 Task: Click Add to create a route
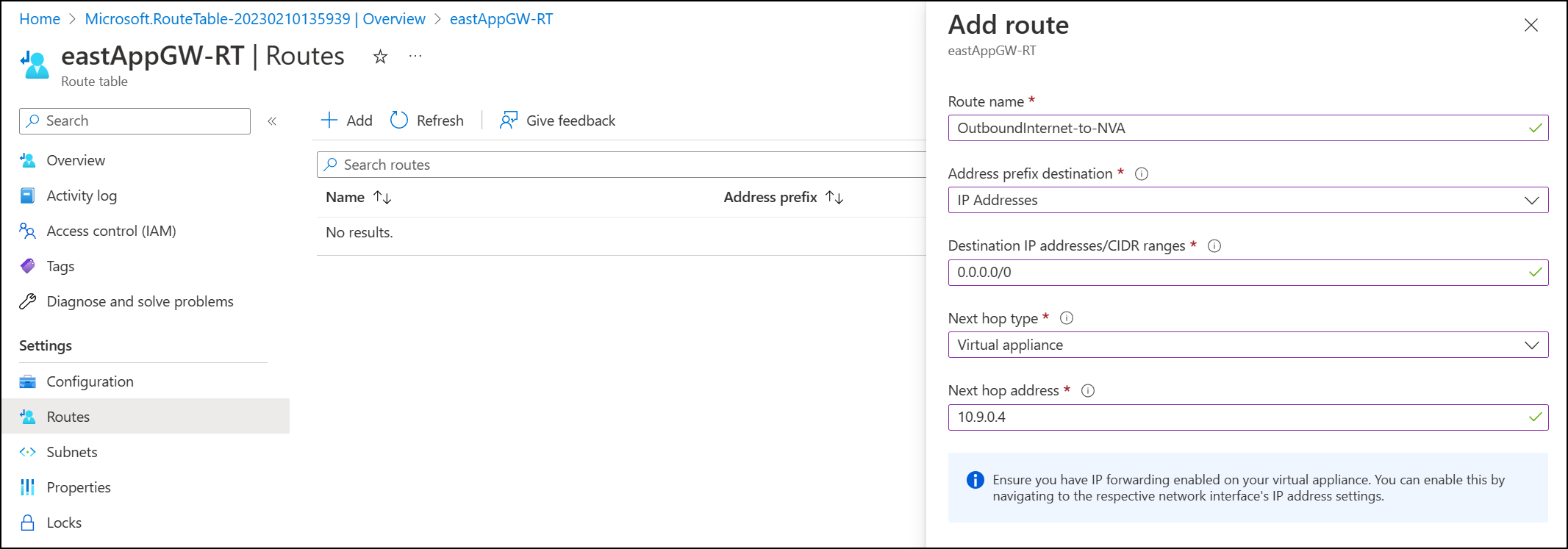click(347, 121)
